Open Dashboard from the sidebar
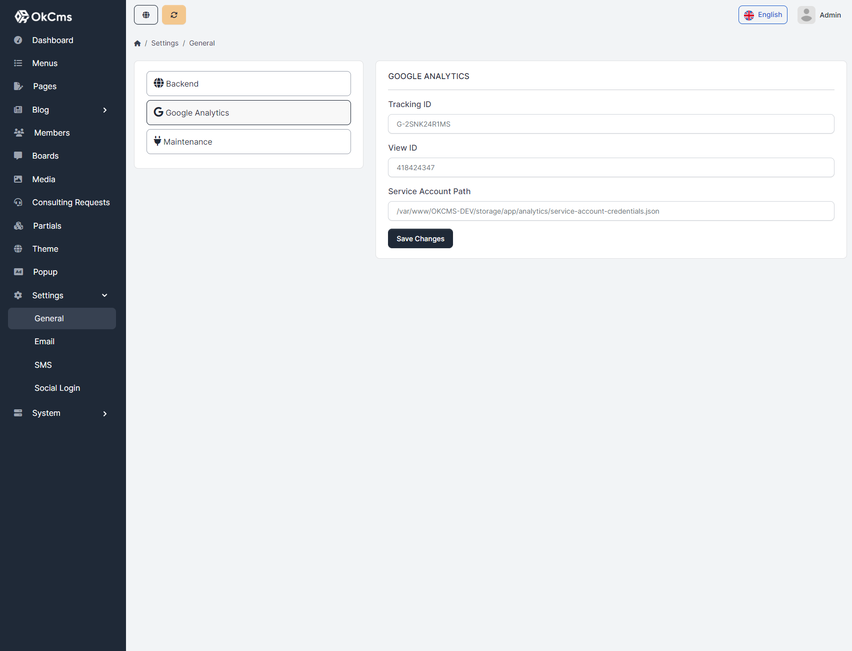Viewport: 852px width, 651px height. pos(52,40)
